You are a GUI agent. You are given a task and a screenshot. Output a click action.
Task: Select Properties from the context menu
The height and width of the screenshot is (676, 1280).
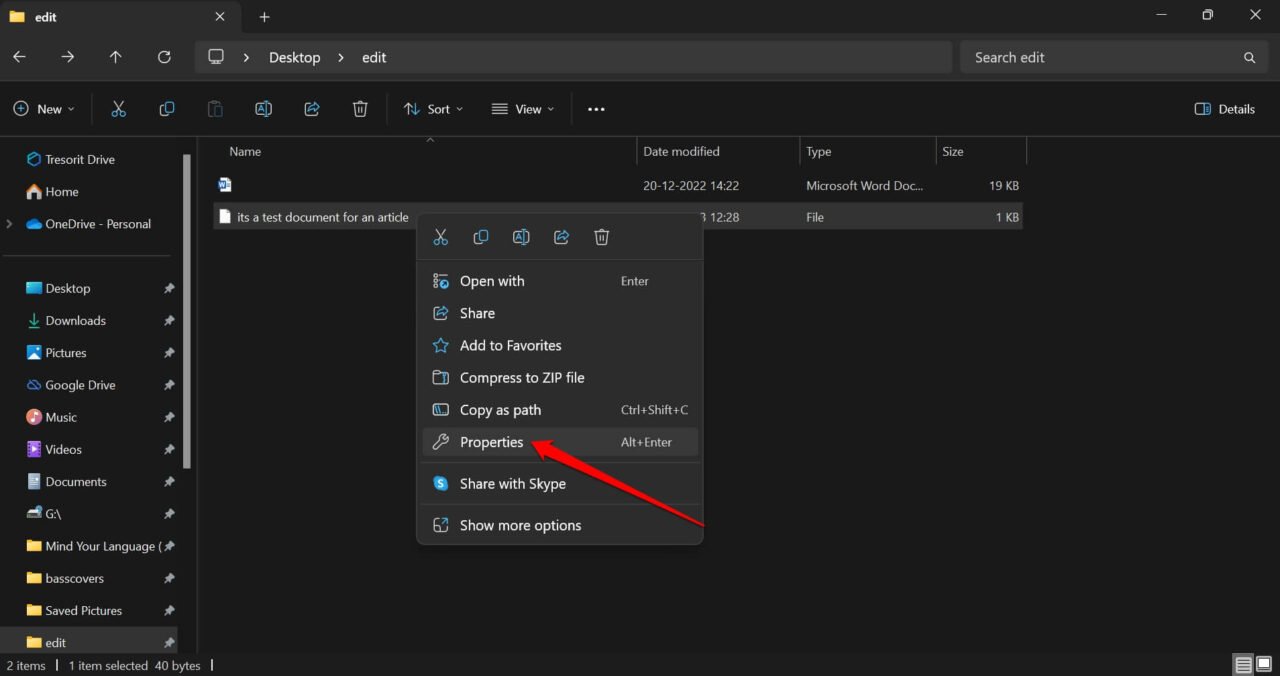tap(491, 441)
